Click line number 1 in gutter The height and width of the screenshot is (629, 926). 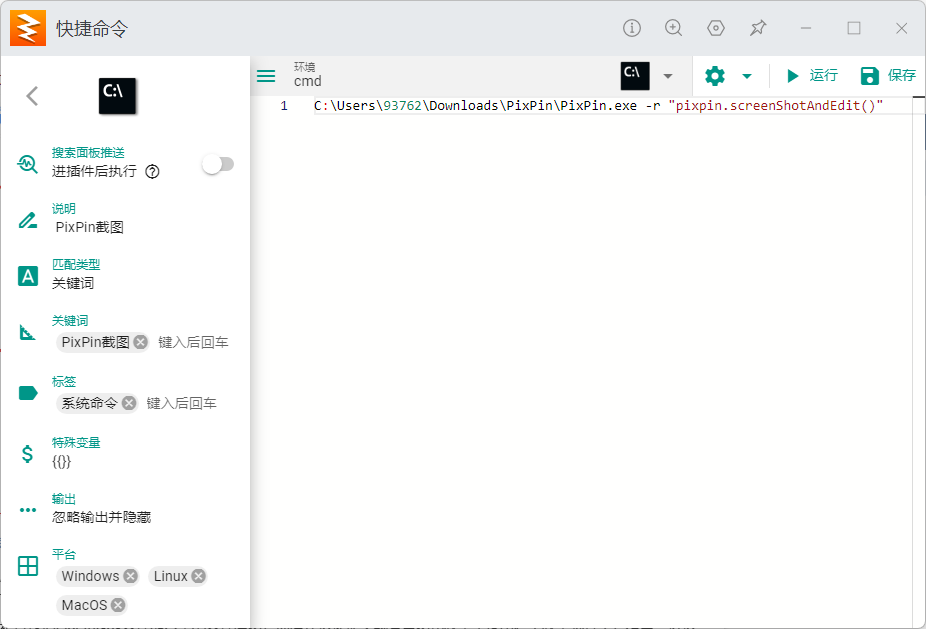284,106
